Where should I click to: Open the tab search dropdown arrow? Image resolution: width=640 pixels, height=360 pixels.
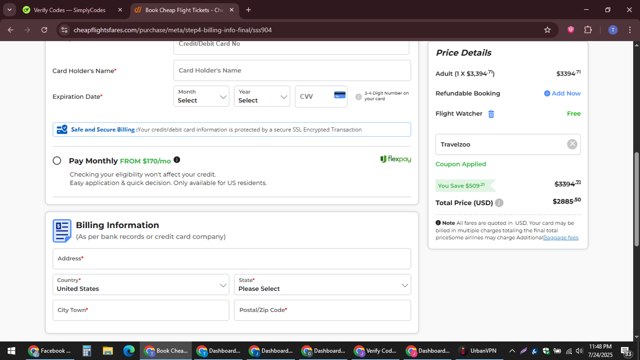pos(9,10)
